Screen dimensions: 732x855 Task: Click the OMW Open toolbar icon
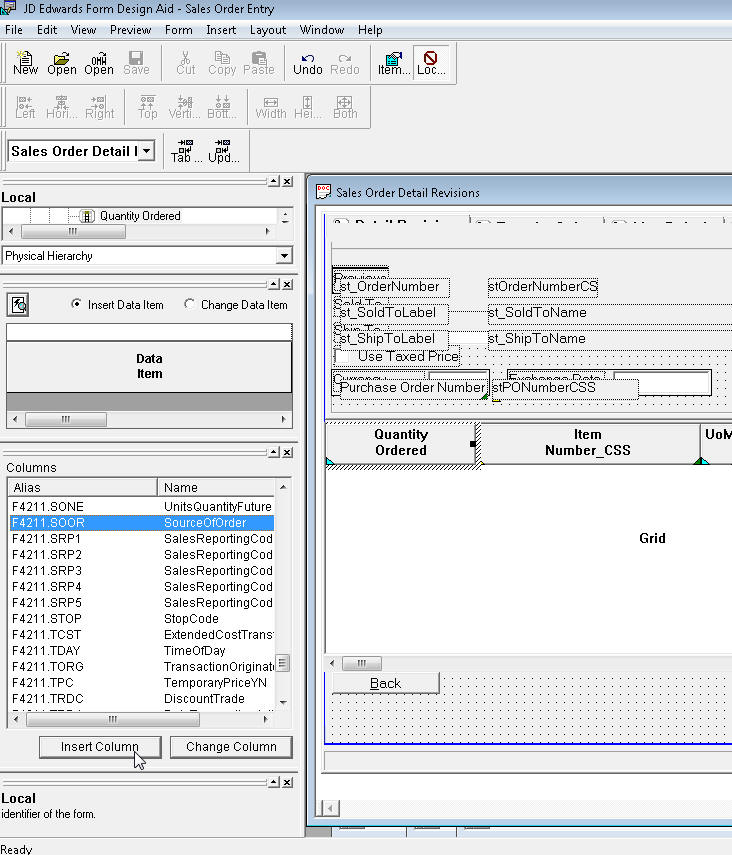[99, 63]
